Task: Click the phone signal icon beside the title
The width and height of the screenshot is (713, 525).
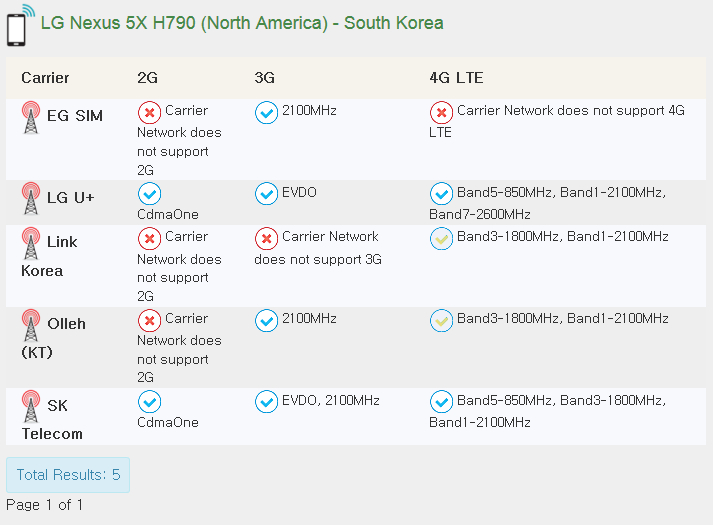Action: click(19, 25)
